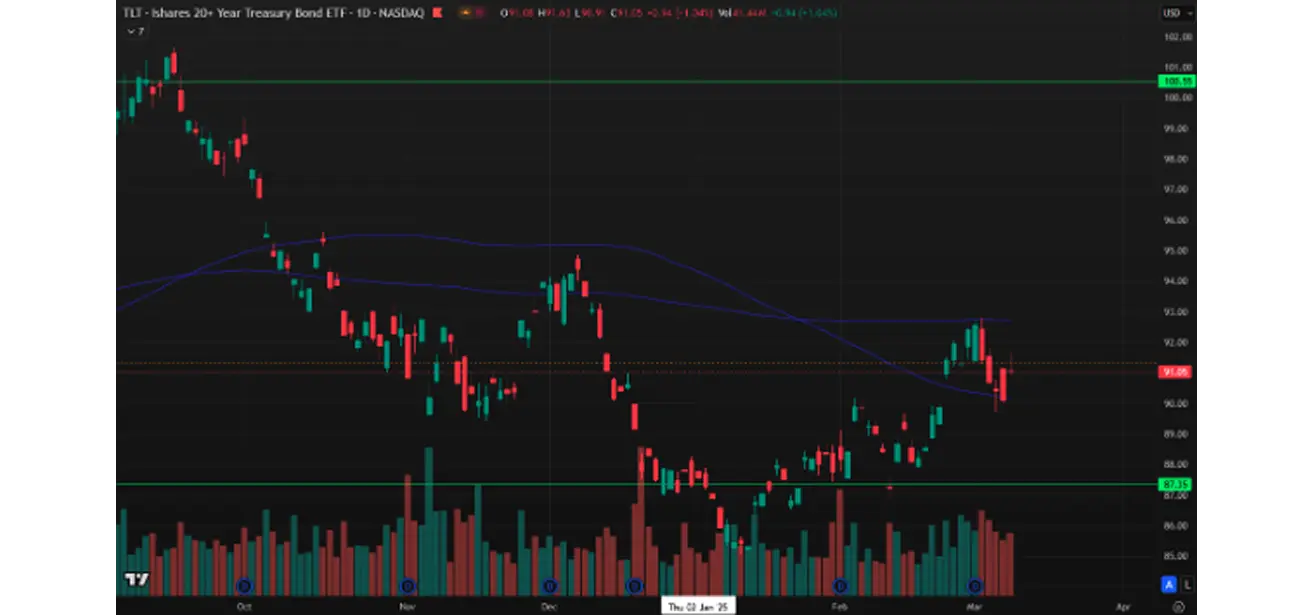Image resolution: width=1312 pixels, height=615 pixels.
Task: Click the TradingView logo on the chart
Action: pyautogui.click(x=136, y=579)
